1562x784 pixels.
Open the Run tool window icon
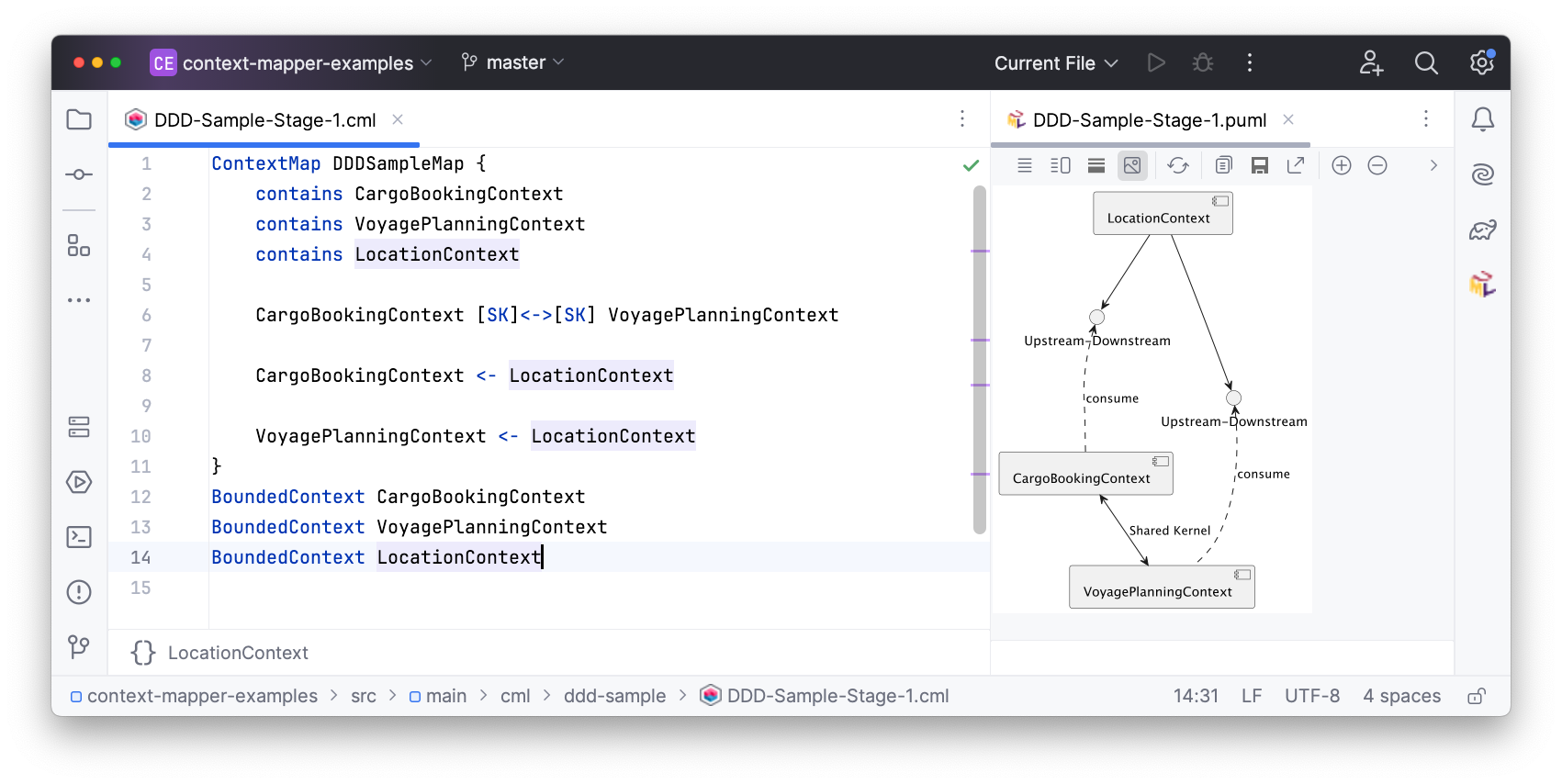tap(79, 482)
